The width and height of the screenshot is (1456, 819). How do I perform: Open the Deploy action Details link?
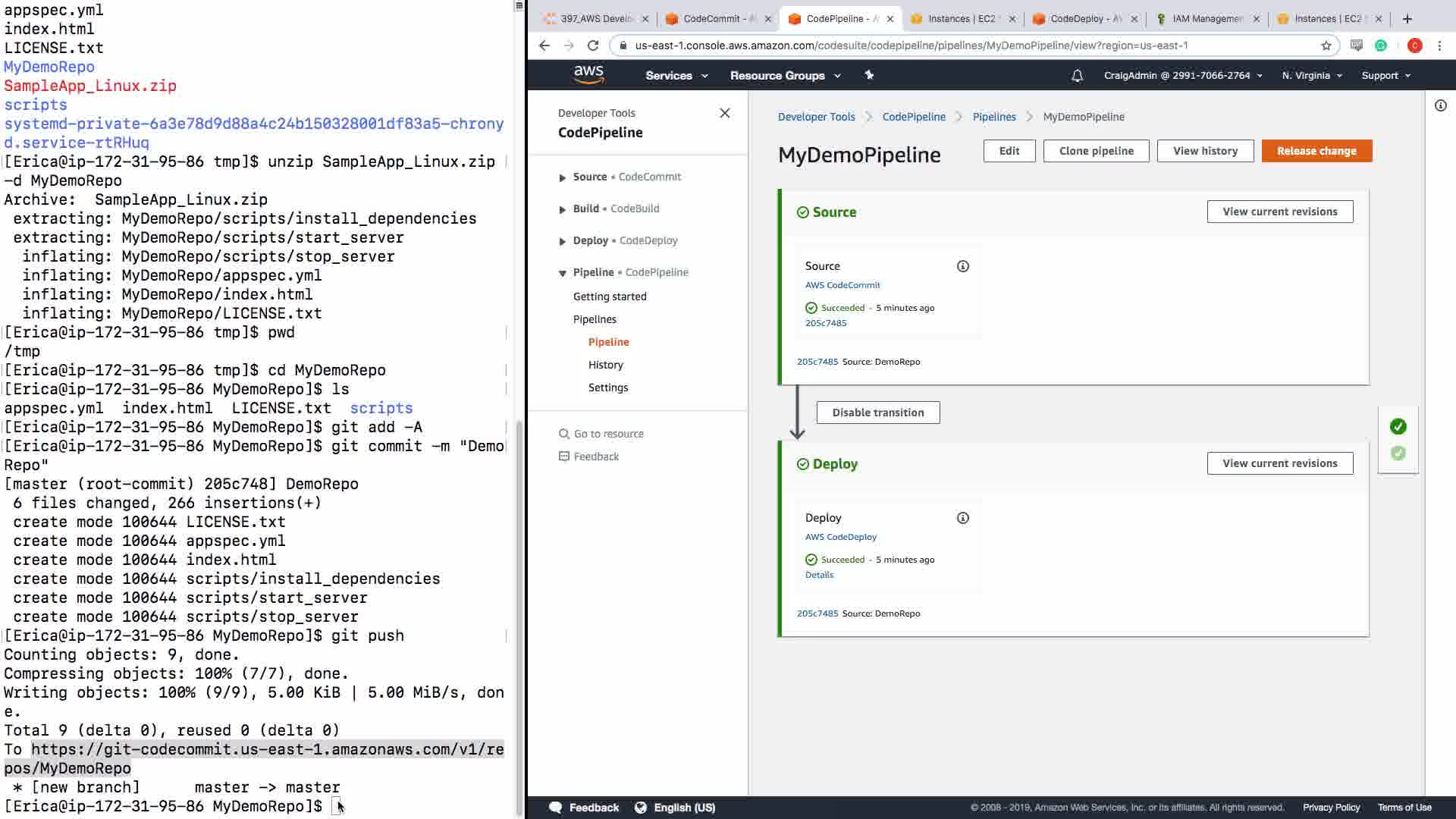click(819, 575)
